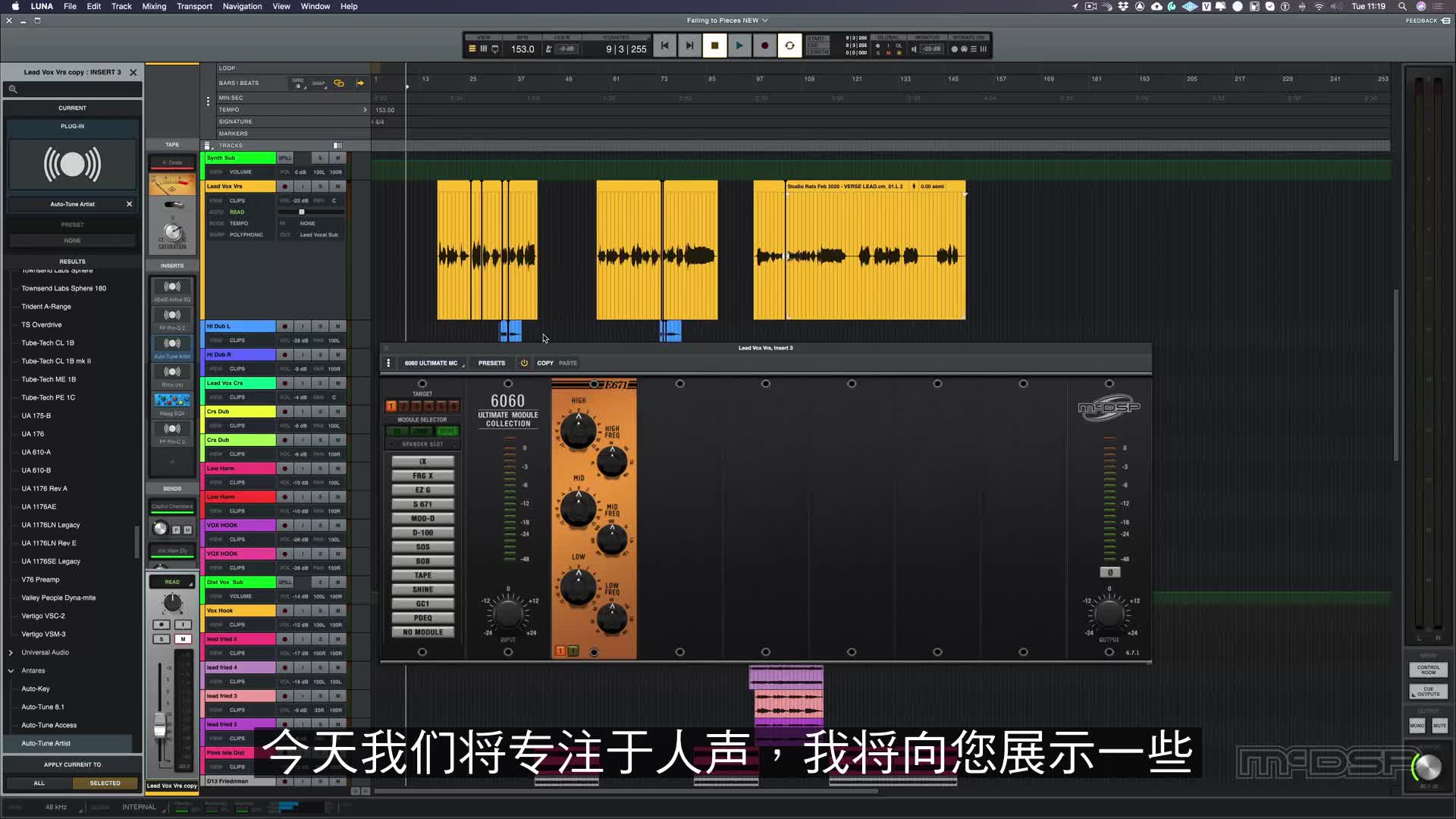Open the Navigation menu
This screenshot has height=819, width=1456.
(242, 6)
